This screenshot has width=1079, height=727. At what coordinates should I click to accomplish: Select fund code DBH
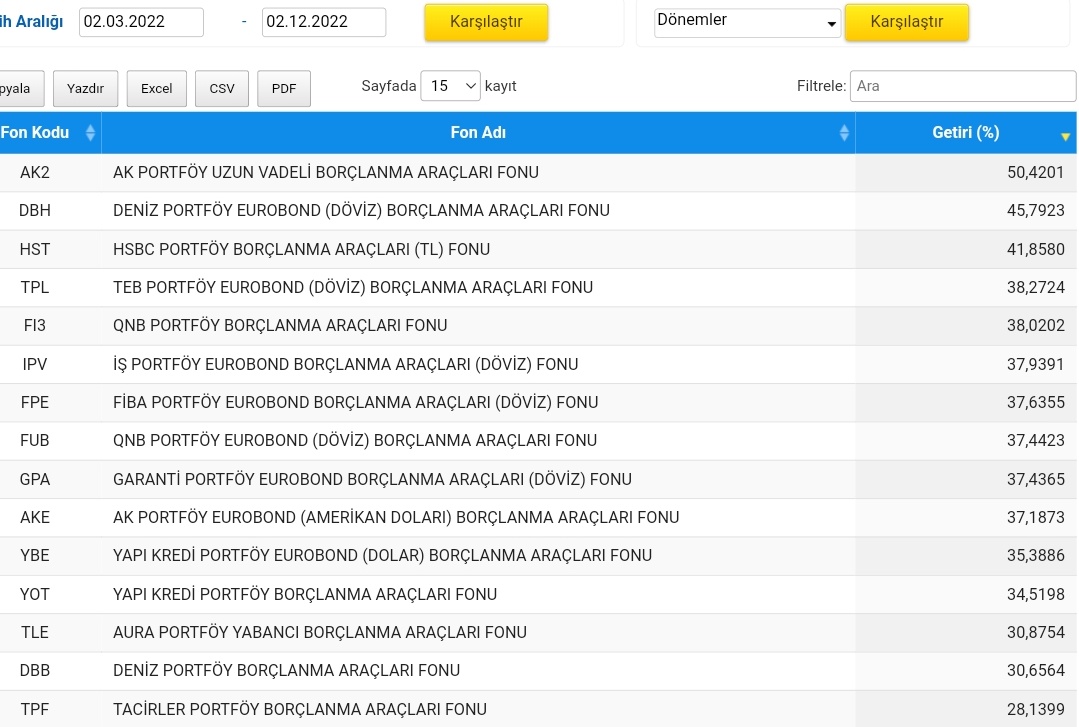34,211
